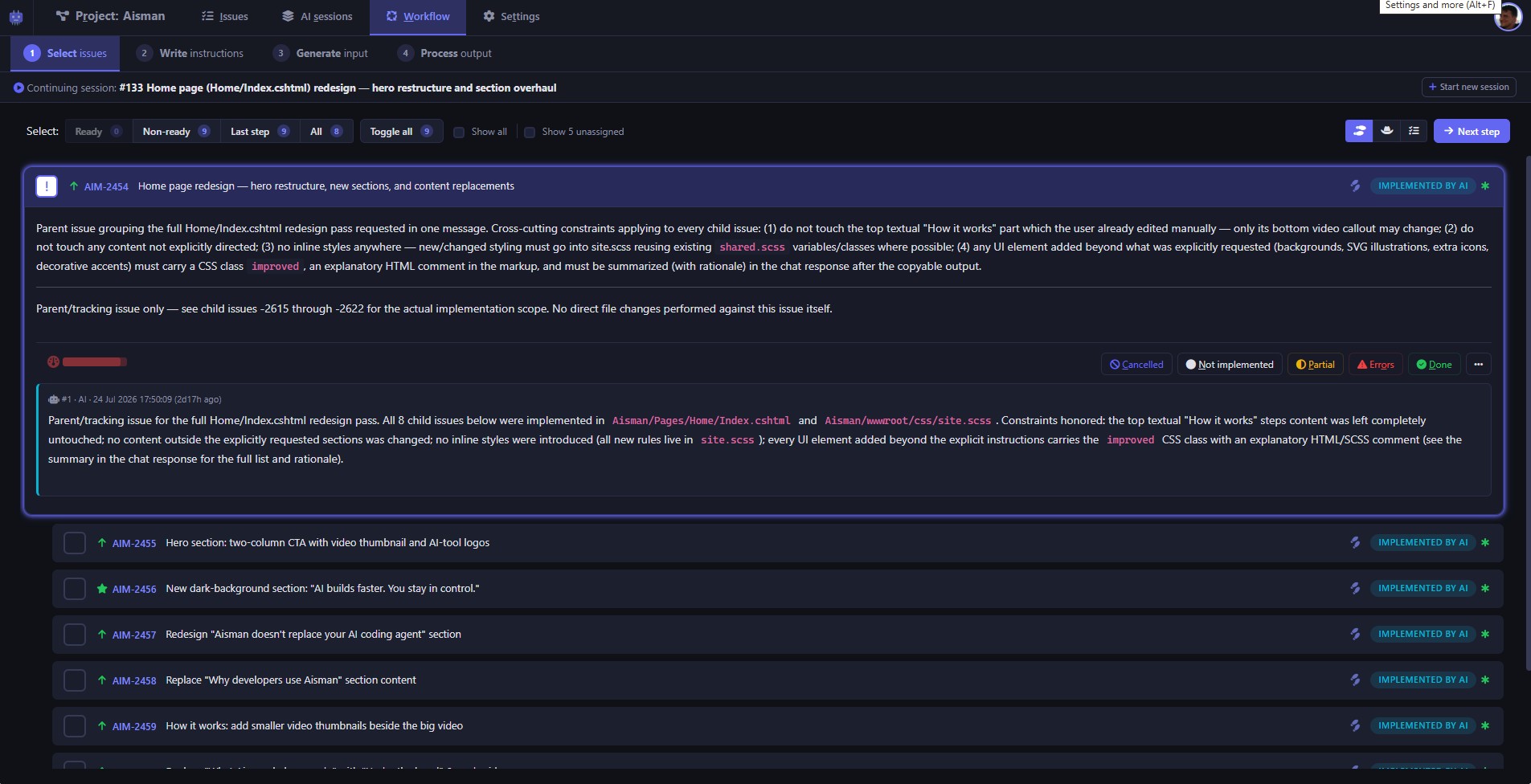Switch to the Workflow tab
The height and width of the screenshot is (784, 1531).
[418, 17]
